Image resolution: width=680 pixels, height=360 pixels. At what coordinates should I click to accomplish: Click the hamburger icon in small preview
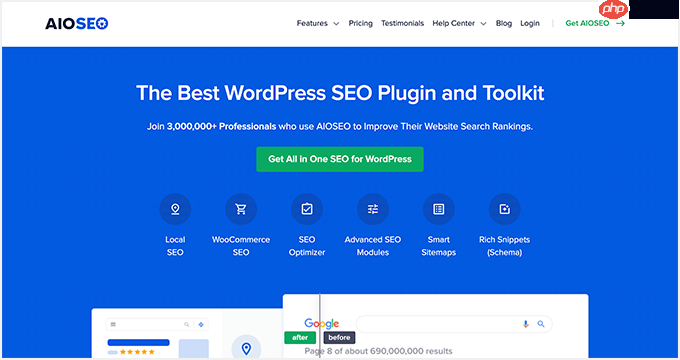[113, 324]
